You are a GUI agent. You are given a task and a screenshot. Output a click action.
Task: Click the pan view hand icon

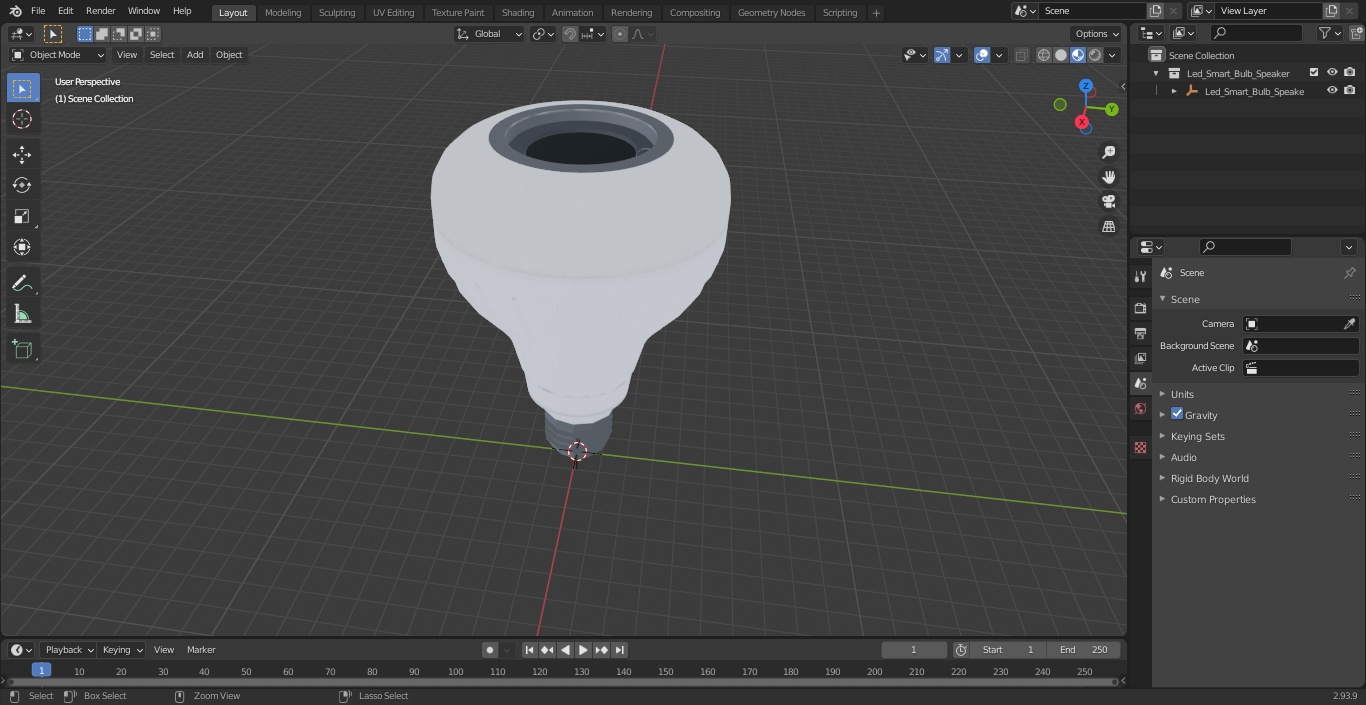pos(1108,177)
